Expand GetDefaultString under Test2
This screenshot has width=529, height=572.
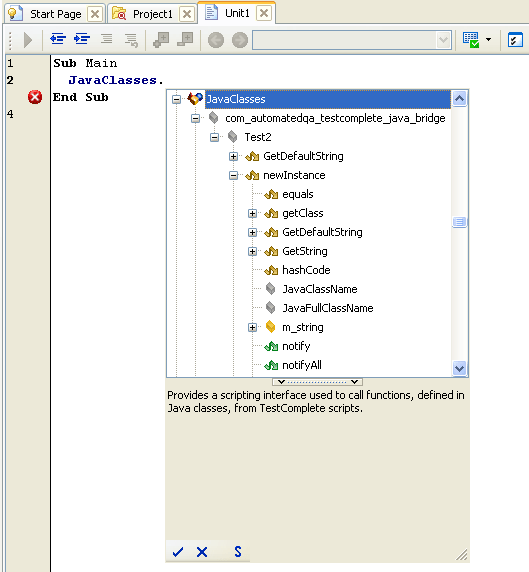[233, 156]
